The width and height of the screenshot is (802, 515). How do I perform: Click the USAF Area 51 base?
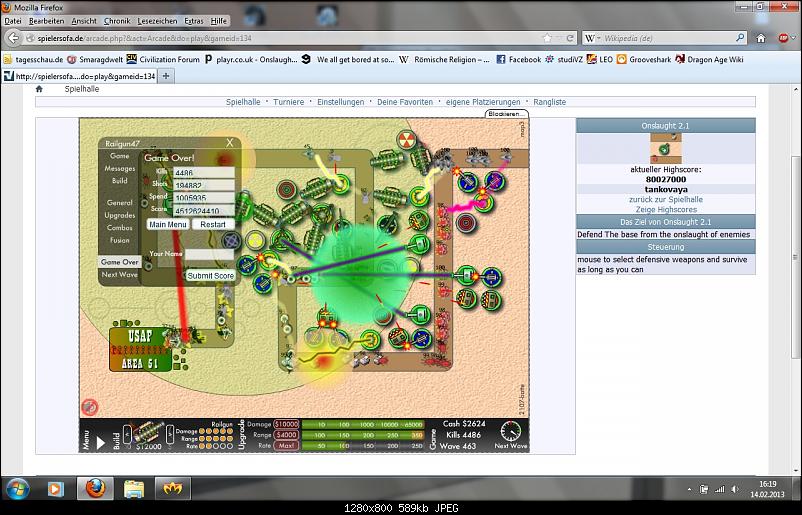pyautogui.click(x=140, y=349)
